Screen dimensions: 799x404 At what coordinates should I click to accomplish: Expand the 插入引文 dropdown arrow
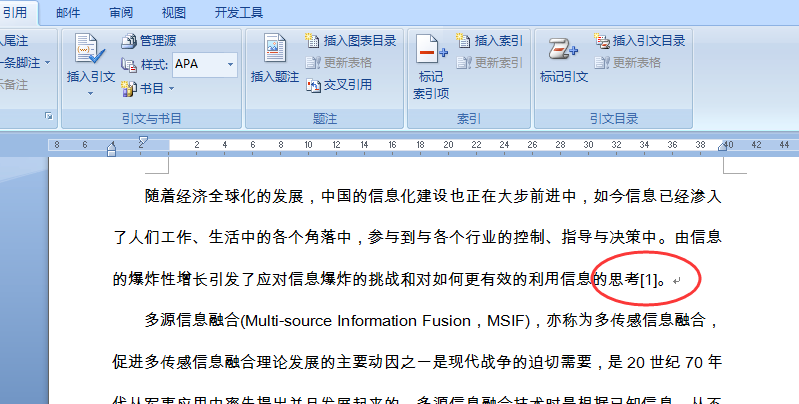(x=91, y=93)
